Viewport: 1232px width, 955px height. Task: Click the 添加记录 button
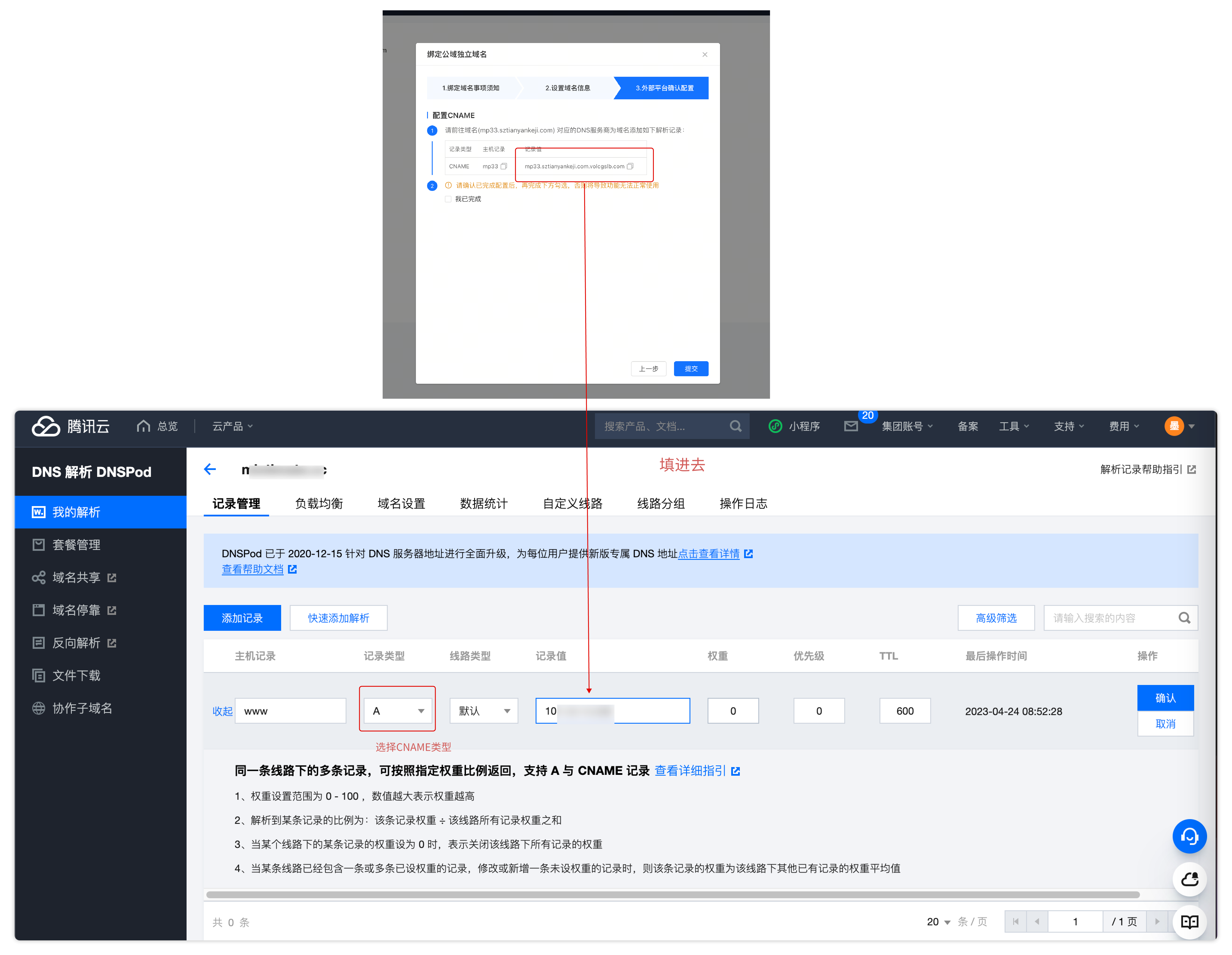click(x=242, y=617)
